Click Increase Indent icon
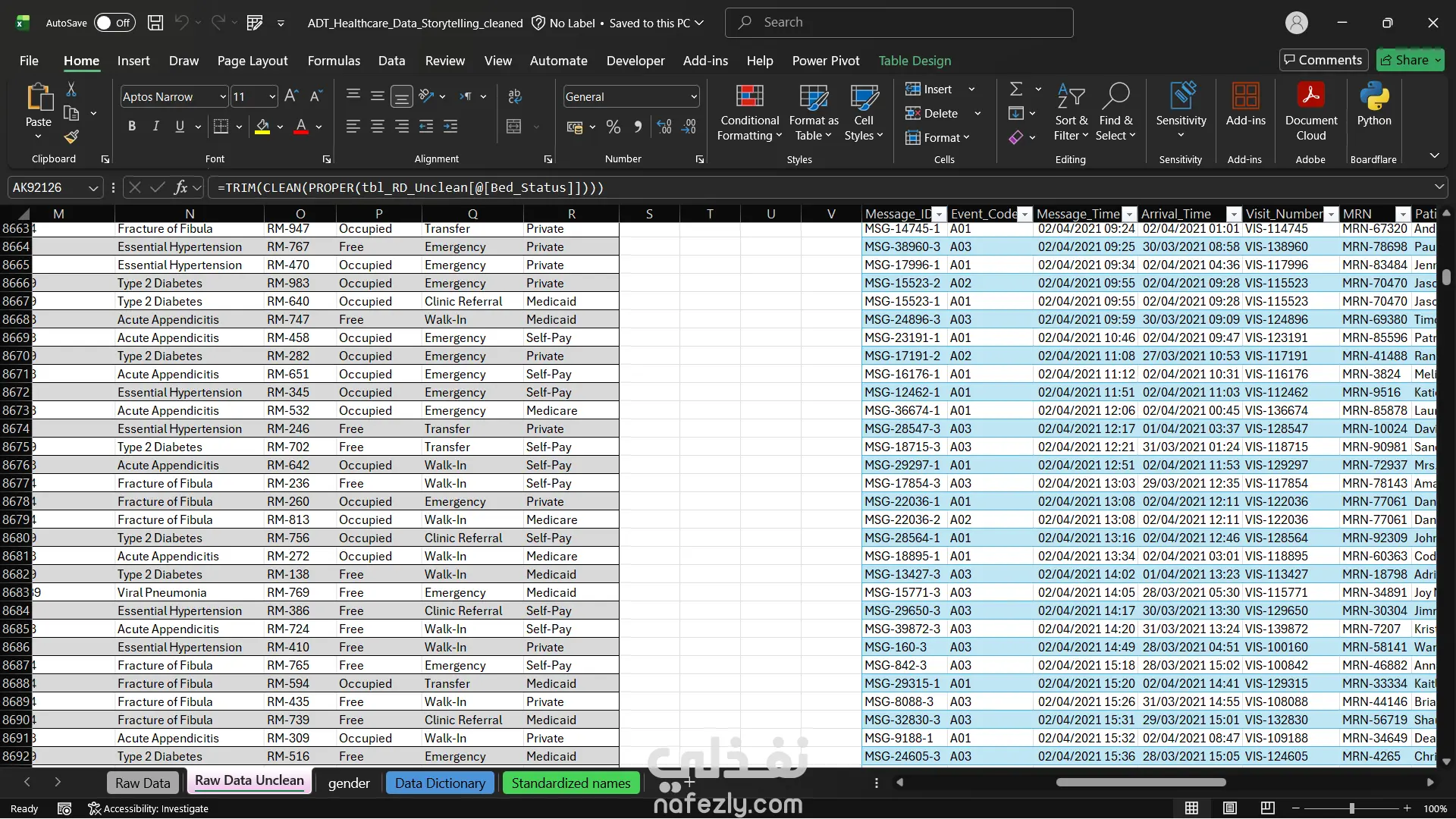The image size is (1456, 819). pyautogui.click(x=450, y=127)
